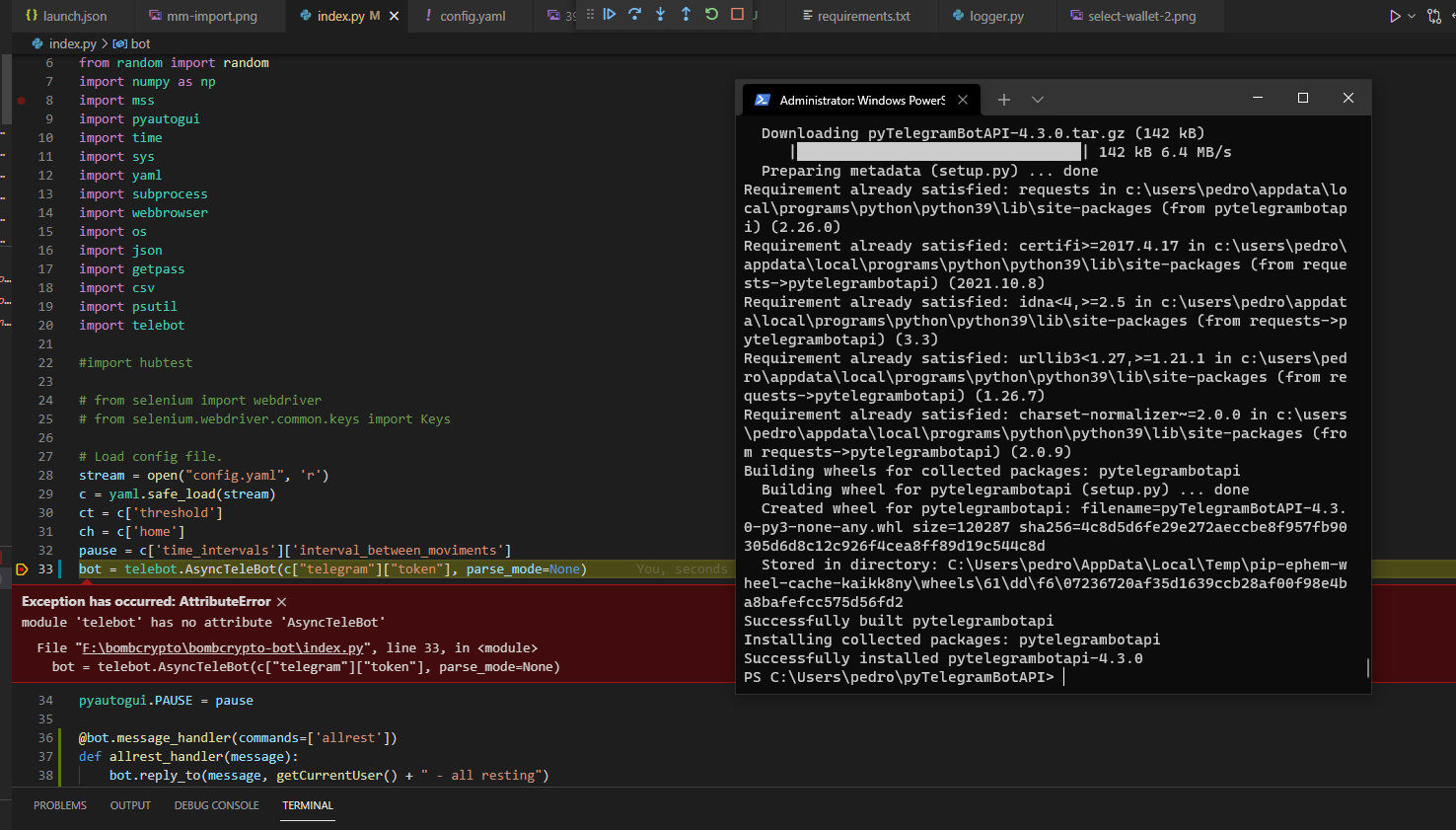Viewport: 1456px width, 830px height.
Task: Select the Step Out debug icon
Action: click(684, 14)
